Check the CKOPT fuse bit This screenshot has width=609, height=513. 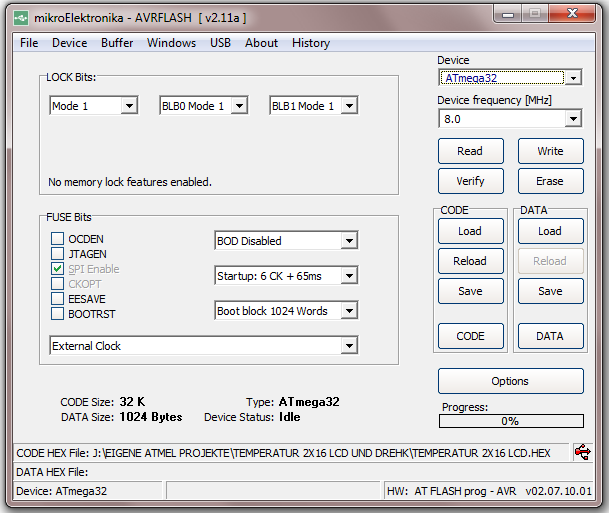(57, 284)
